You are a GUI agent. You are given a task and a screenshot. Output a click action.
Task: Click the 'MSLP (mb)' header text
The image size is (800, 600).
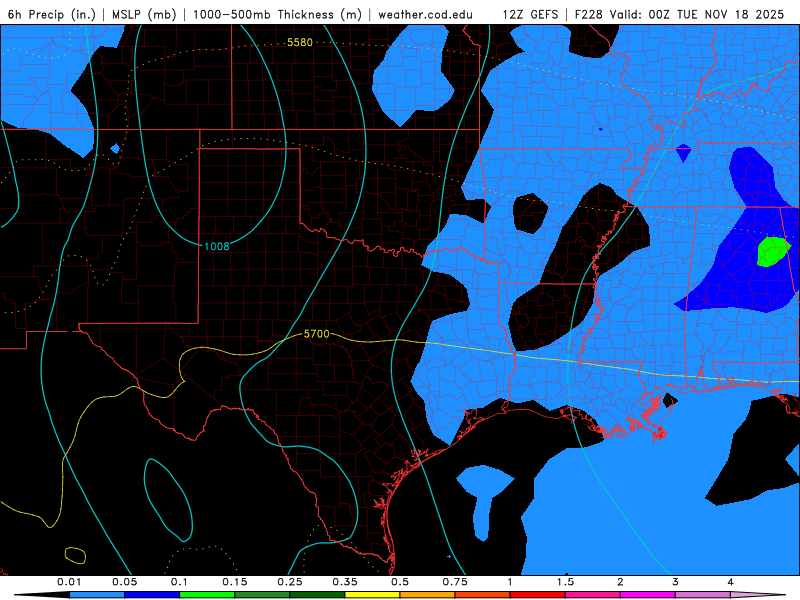point(144,14)
